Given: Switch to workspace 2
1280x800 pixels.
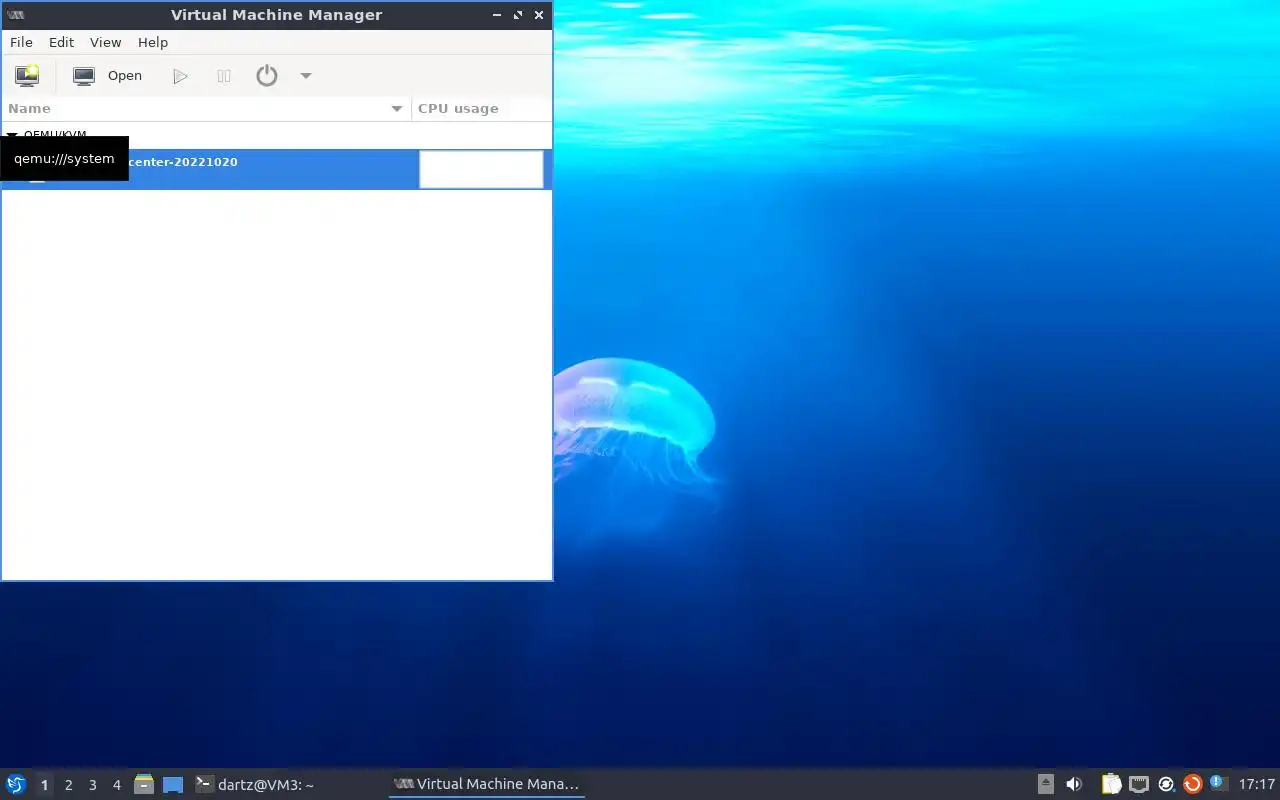Looking at the screenshot, I should 68,785.
